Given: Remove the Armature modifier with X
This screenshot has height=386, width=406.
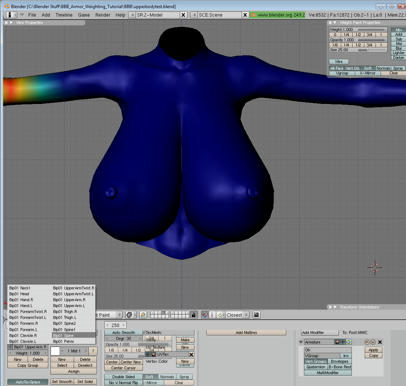Looking at the screenshot, I should [x=380, y=342].
